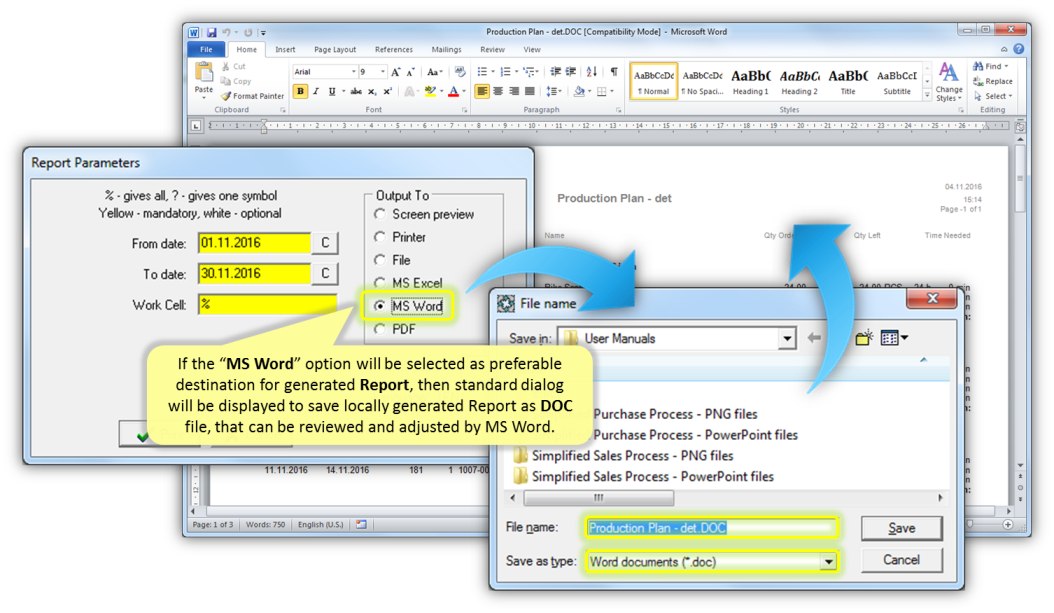This screenshot has height=613, width=1054.
Task: Click the C button next to From date
Action: tap(325, 243)
